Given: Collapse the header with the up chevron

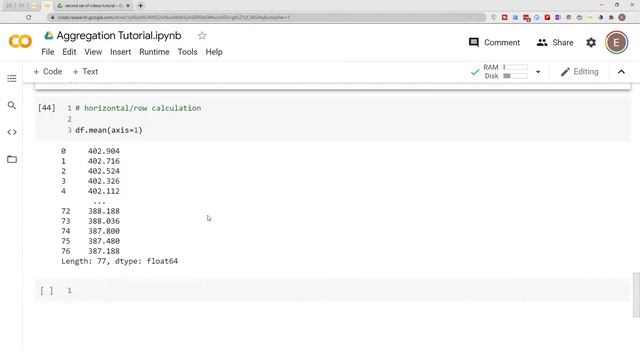Looking at the screenshot, I should [621, 72].
